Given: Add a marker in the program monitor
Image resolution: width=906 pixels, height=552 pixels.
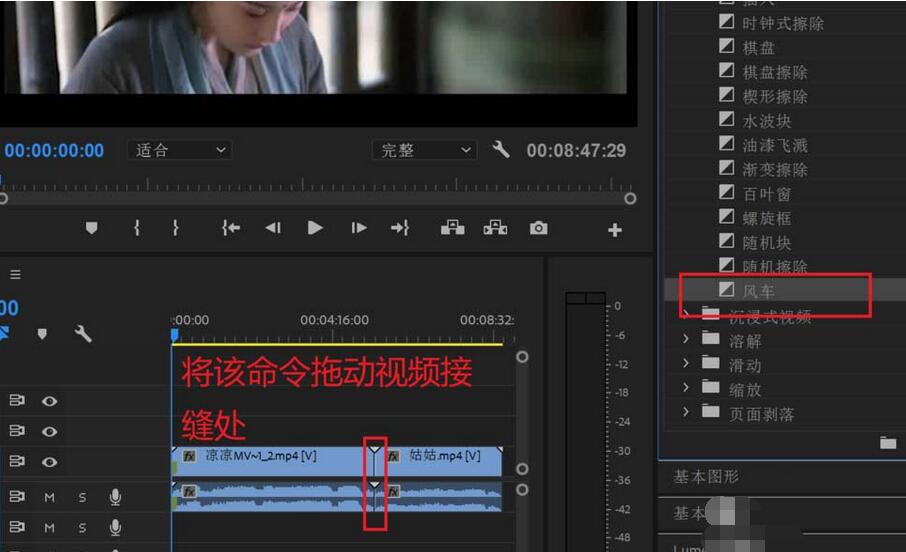Looking at the screenshot, I should pyautogui.click(x=91, y=228).
